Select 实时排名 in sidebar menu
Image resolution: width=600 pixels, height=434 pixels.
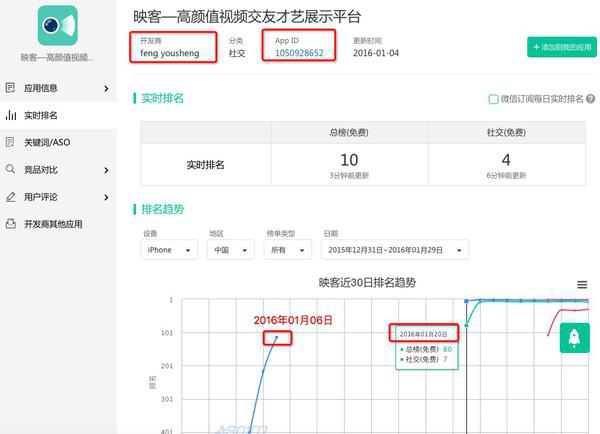coord(58,115)
